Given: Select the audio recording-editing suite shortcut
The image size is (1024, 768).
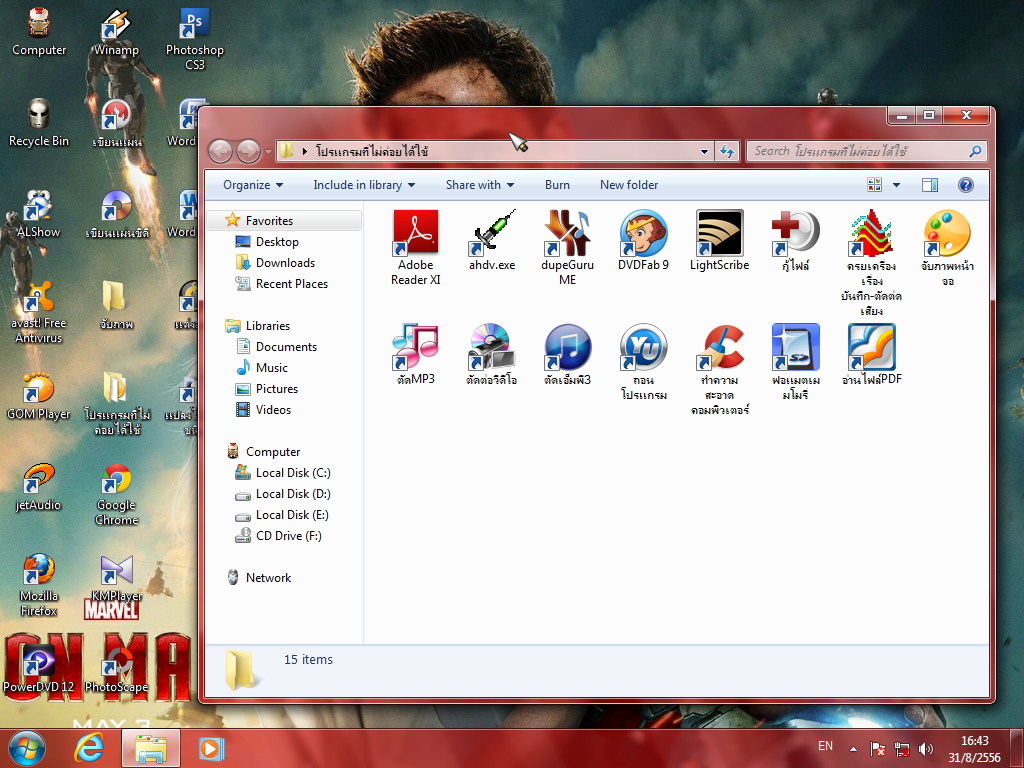Looking at the screenshot, I should (x=871, y=263).
